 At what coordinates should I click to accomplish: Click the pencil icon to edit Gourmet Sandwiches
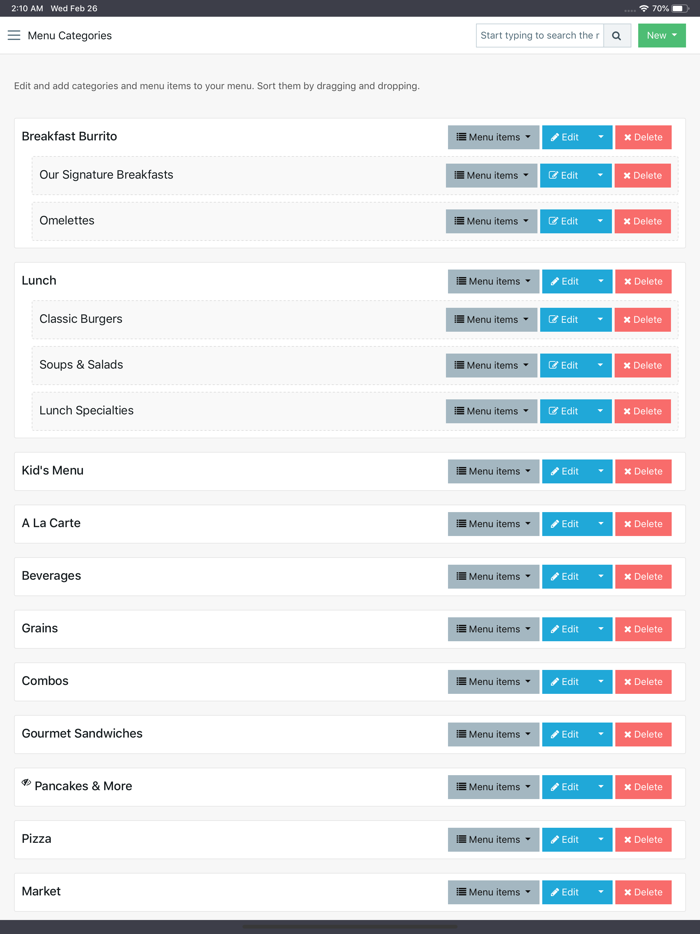click(558, 734)
